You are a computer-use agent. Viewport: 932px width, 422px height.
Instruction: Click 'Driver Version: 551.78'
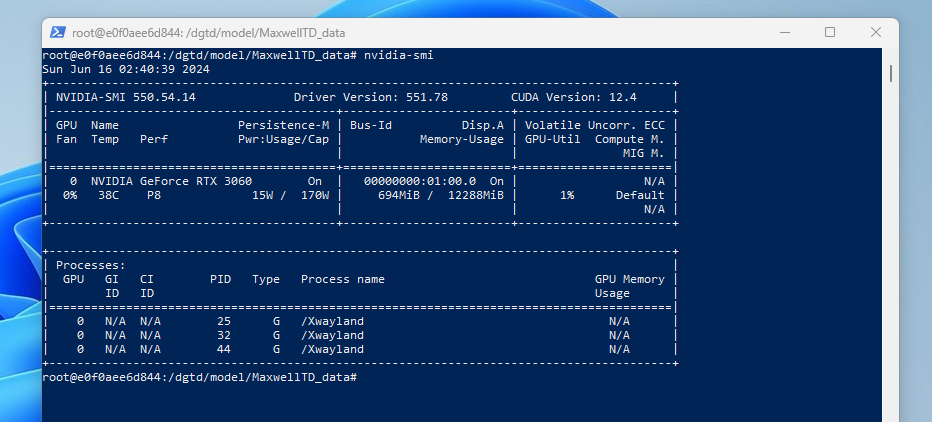[371, 97]
